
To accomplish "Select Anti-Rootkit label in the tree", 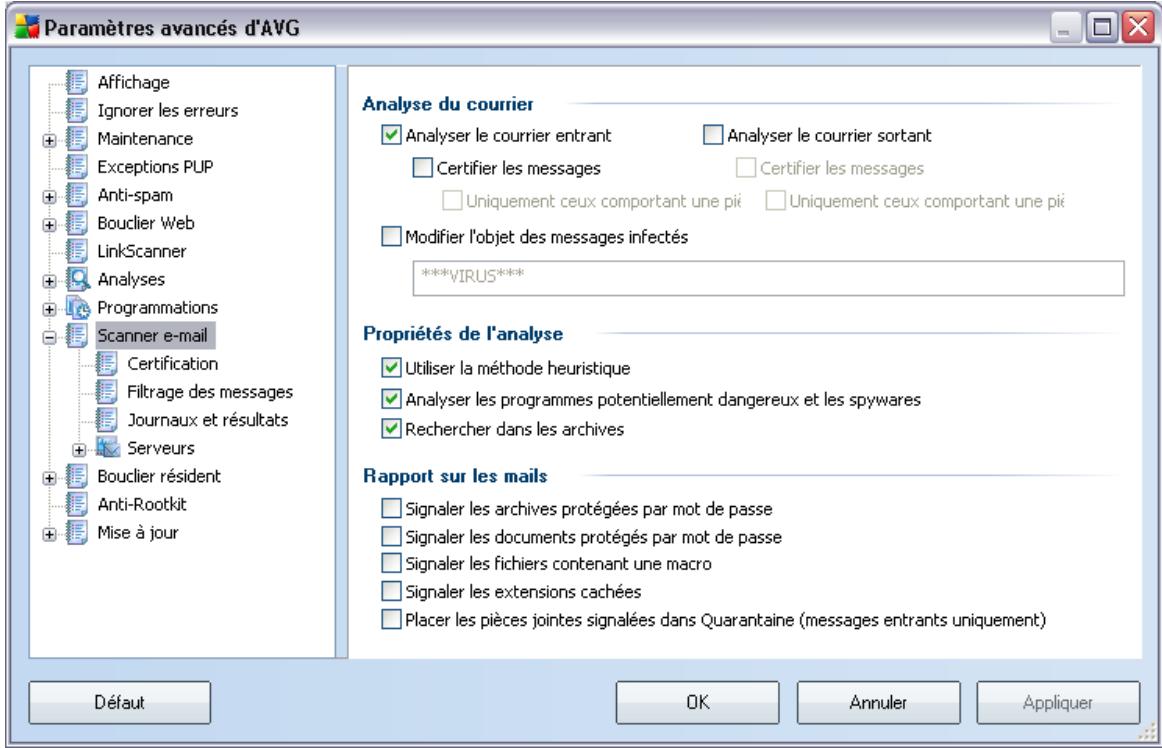I will click(142, 505).
